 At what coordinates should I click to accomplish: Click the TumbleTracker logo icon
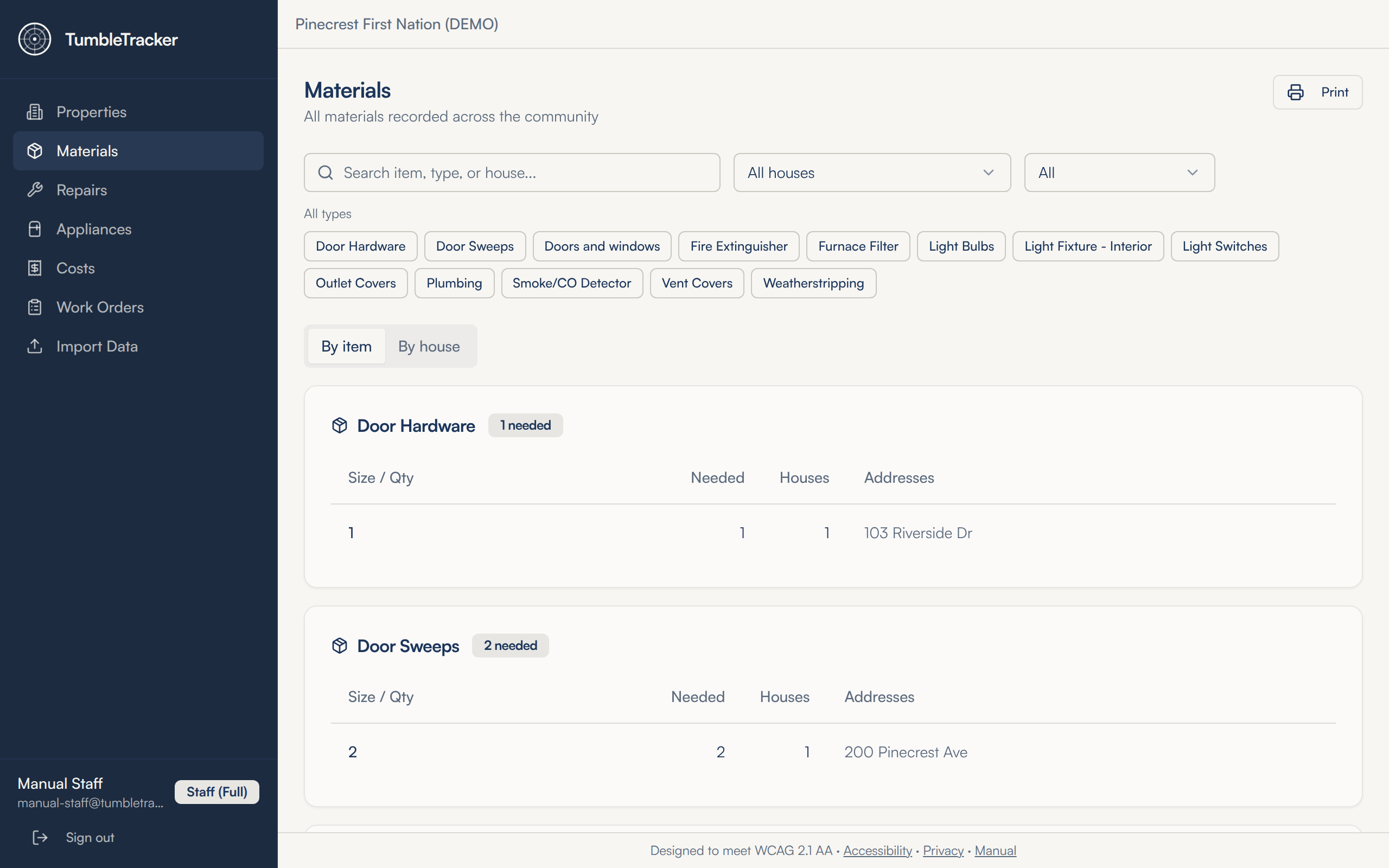(34, 39)
